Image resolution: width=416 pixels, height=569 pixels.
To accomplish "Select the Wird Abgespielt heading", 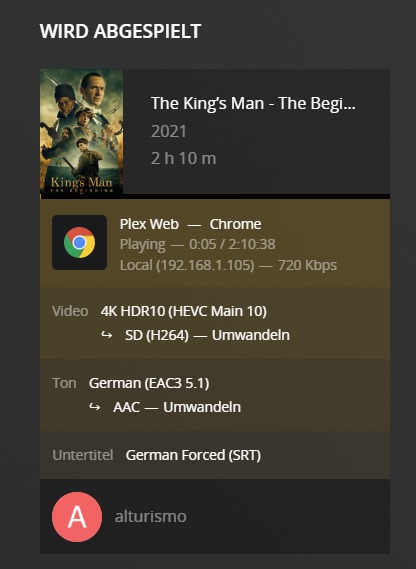I will (120, 31).
